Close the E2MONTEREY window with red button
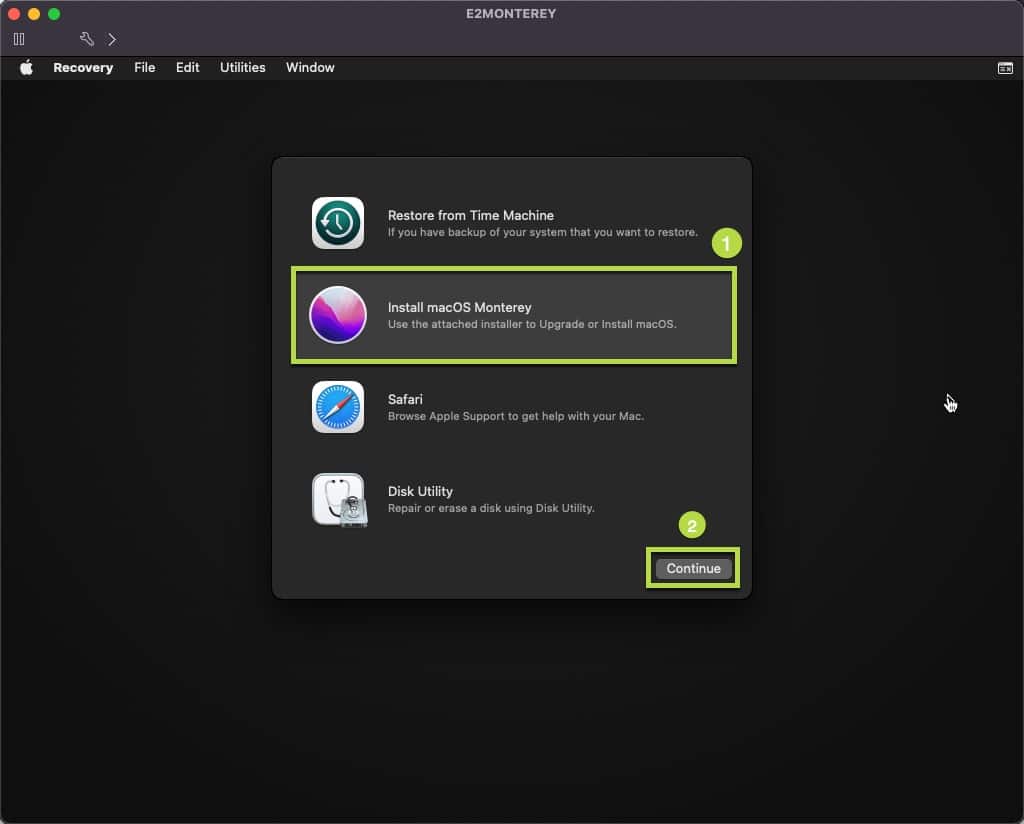 point(14,14)
